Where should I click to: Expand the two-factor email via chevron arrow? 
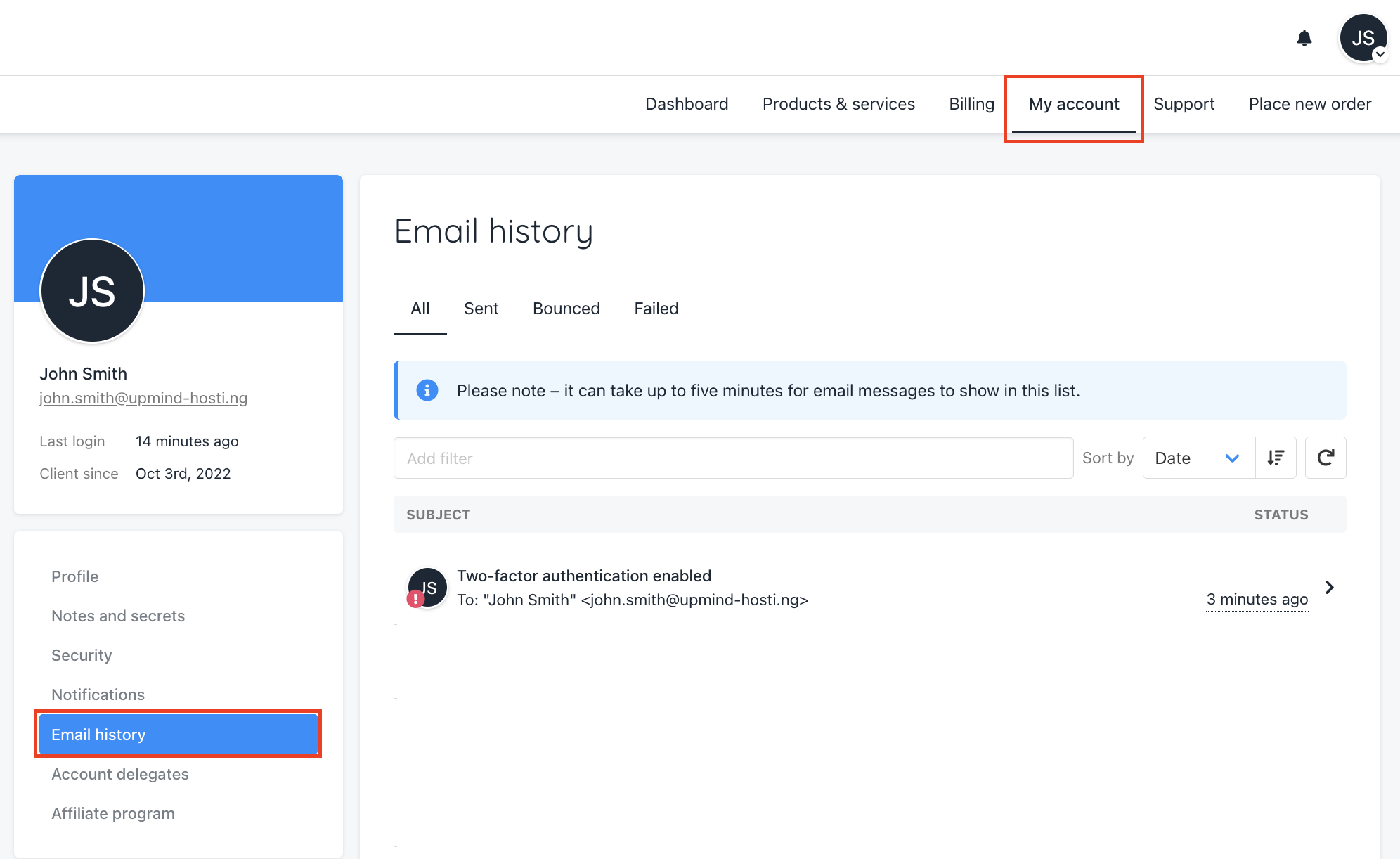[x=1329, y=587]
